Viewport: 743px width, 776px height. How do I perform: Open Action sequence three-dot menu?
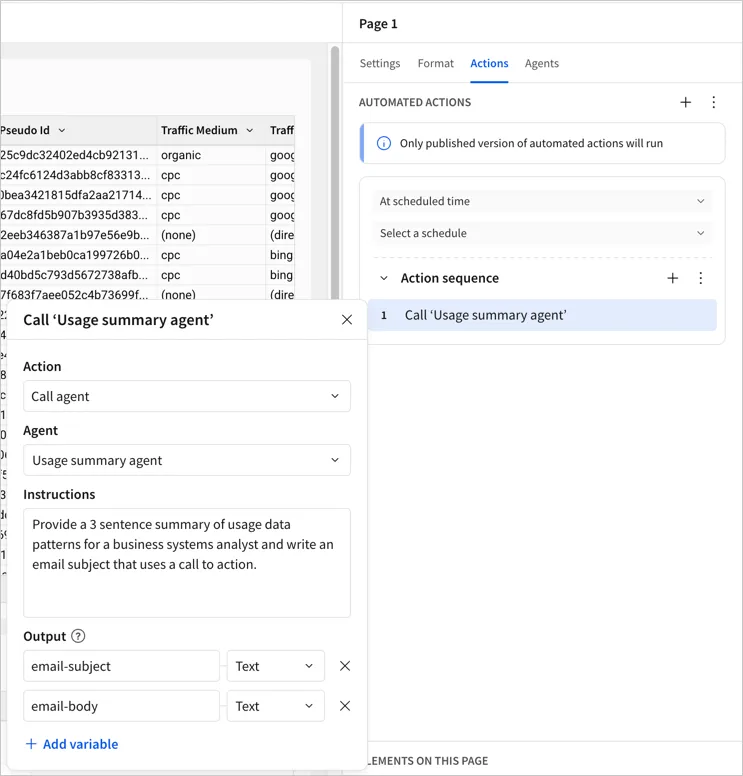coord(700,278)
